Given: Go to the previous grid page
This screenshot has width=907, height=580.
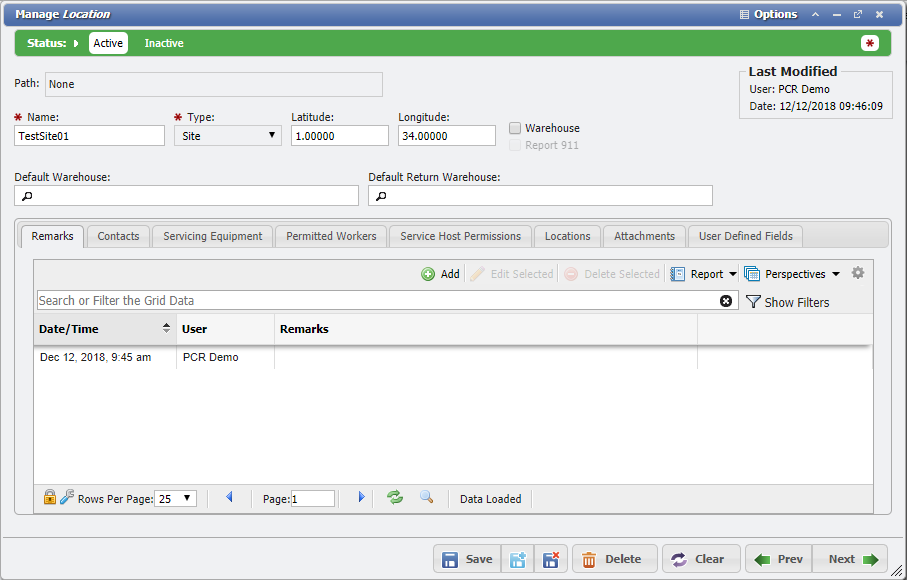Looking at the screenshot, I should [229, 498].
